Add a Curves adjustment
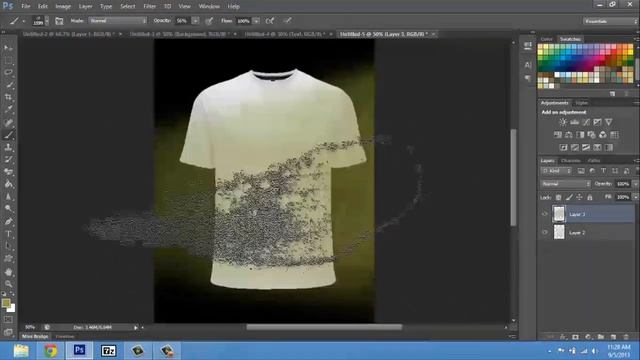 (586, 122)
